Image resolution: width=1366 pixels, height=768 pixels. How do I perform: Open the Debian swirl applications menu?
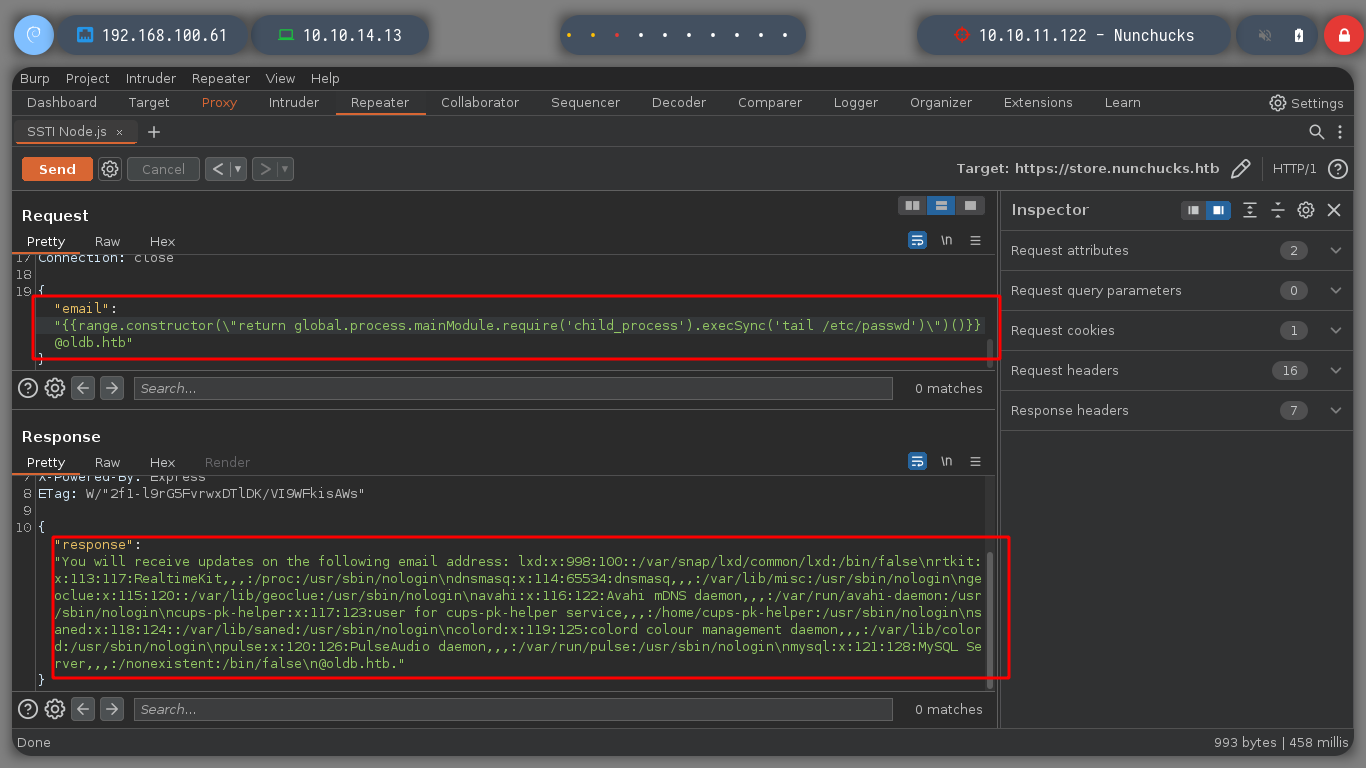point(33,35)
